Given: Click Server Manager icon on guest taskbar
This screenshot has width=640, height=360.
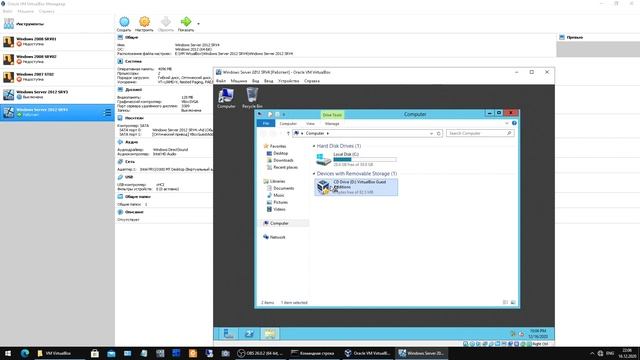Looking at the screenshot, I should pos(229,334).
